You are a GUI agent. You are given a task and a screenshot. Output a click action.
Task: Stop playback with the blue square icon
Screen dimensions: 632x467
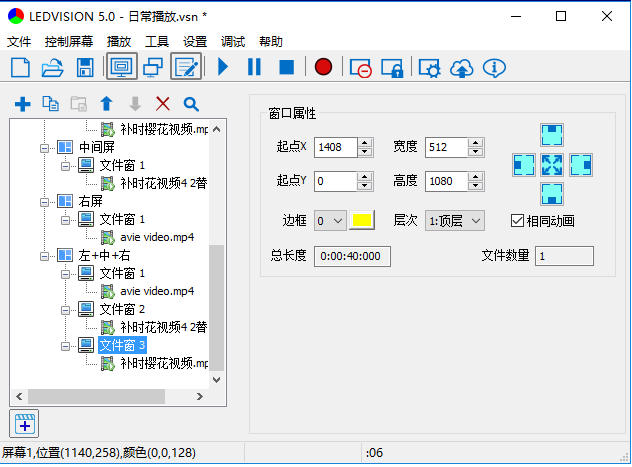tap(286, 68)
